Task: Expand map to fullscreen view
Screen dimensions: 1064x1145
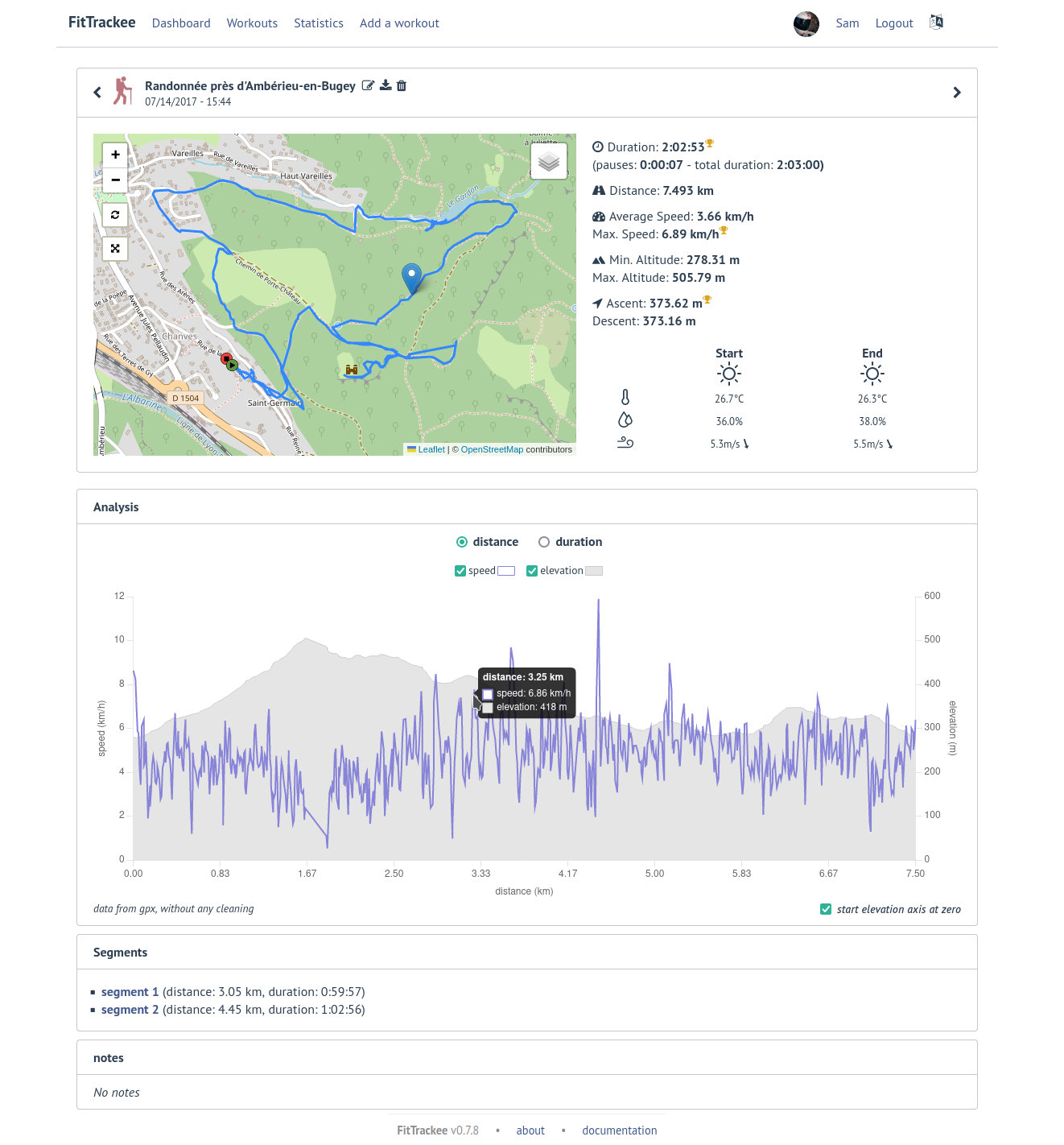Action: click(115, 249)
